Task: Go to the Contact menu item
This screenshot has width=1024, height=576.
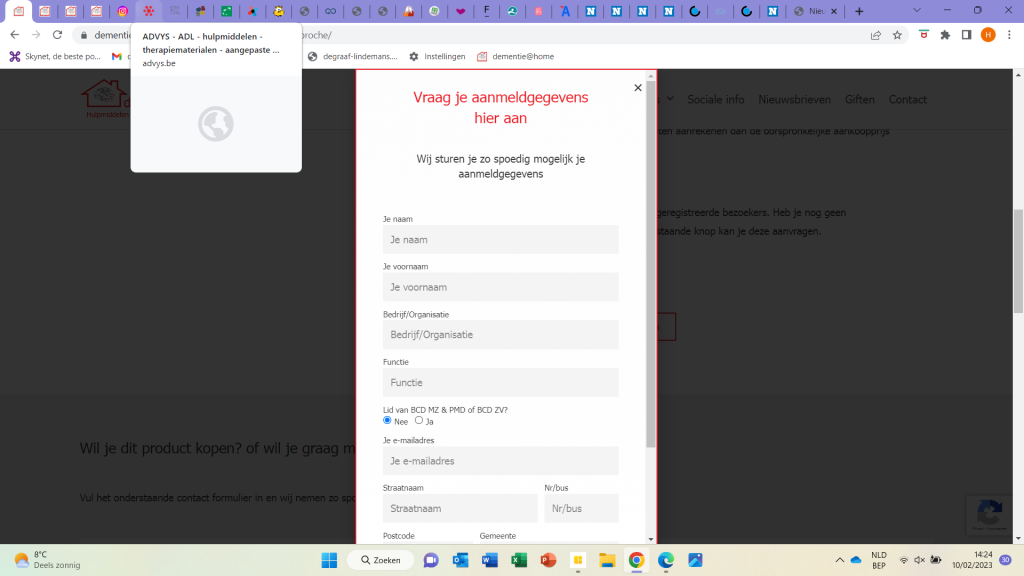Action: 907,100
